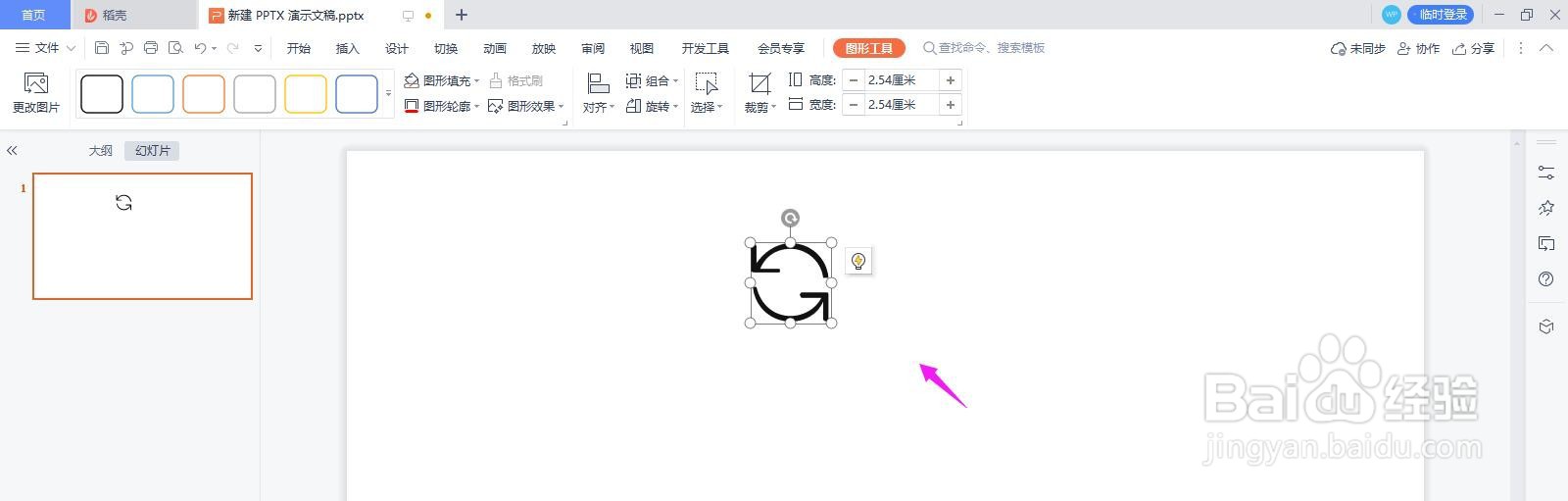Viewport: 1568px width, 501px height.
Task: Collapse the slide panel with double chevron
Action: pos(12,151)
